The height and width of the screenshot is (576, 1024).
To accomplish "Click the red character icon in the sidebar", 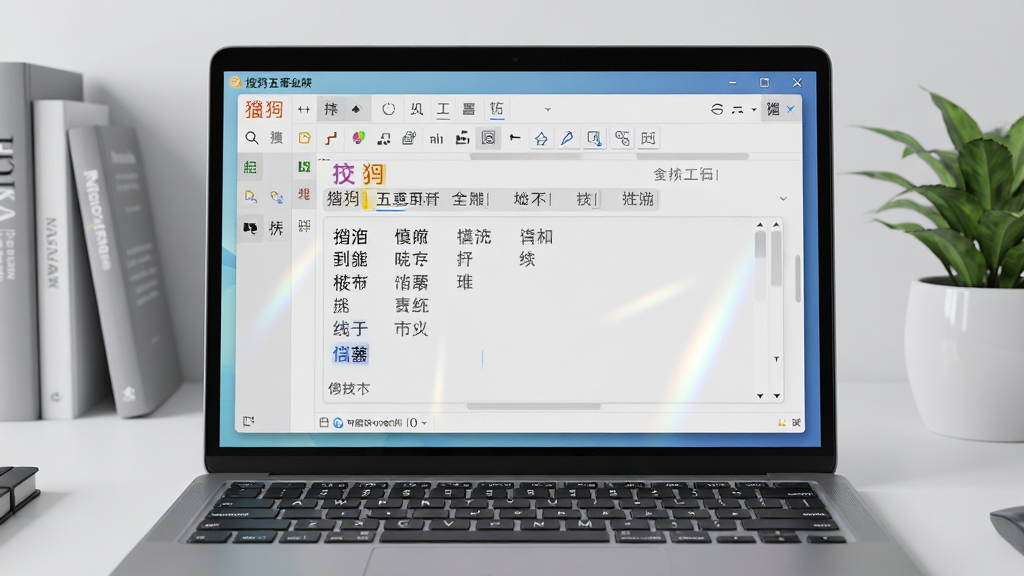I will point(304,194).
